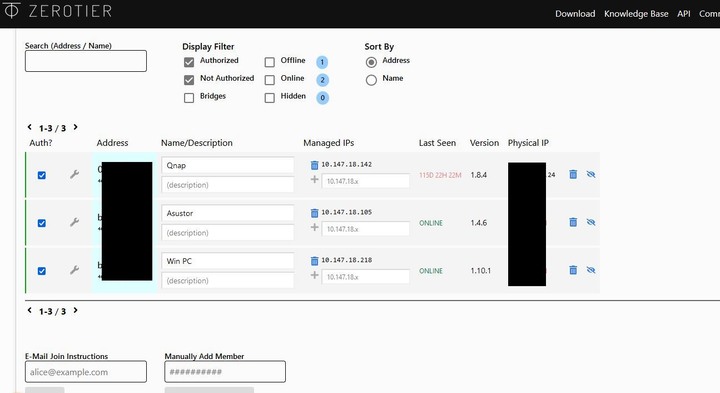This screenshot has height=393, width=720.
Task: Go to next page in top pager
Action: [x=75, y=127]
